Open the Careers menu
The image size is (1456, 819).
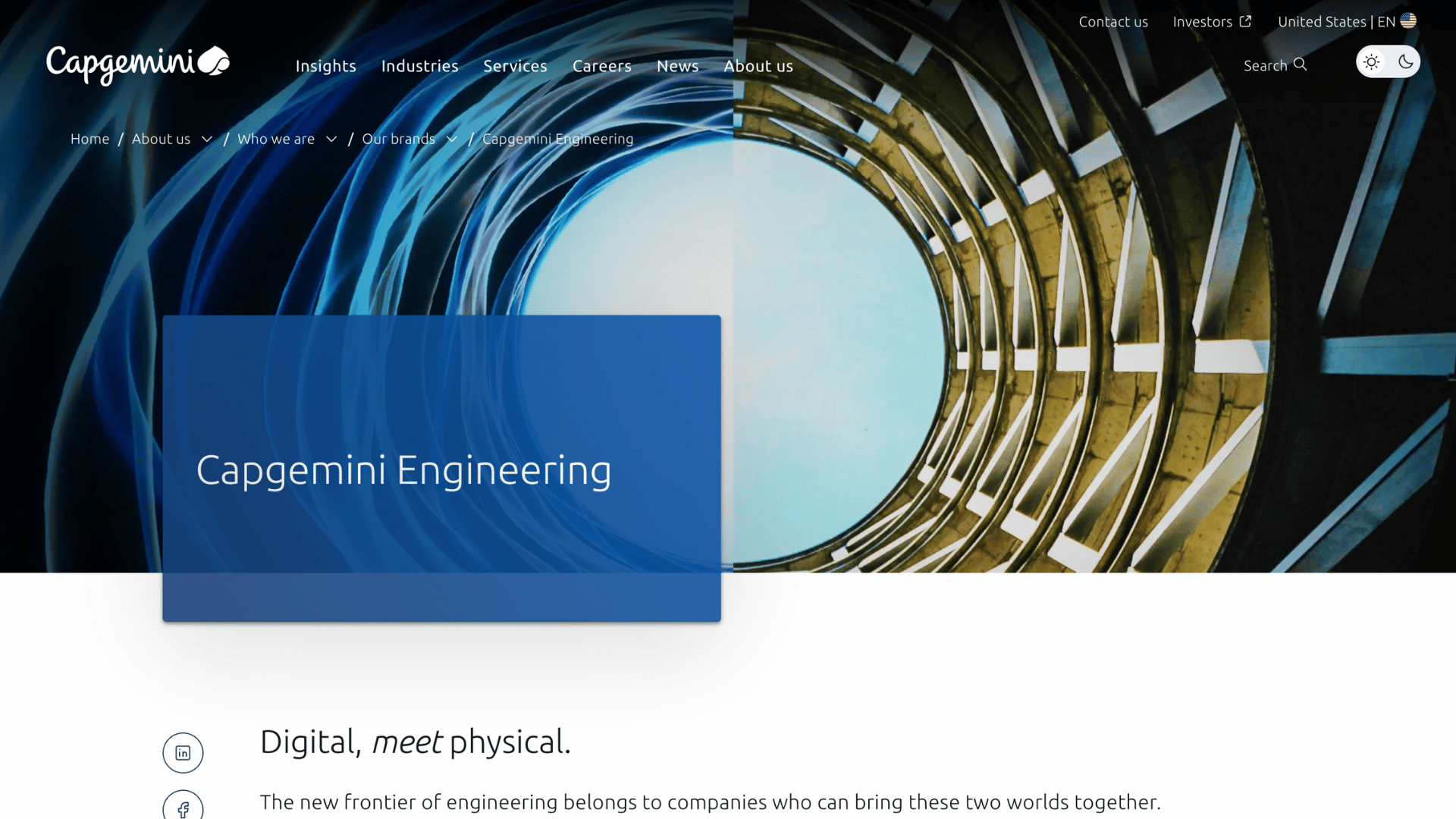tap(601, 66)
